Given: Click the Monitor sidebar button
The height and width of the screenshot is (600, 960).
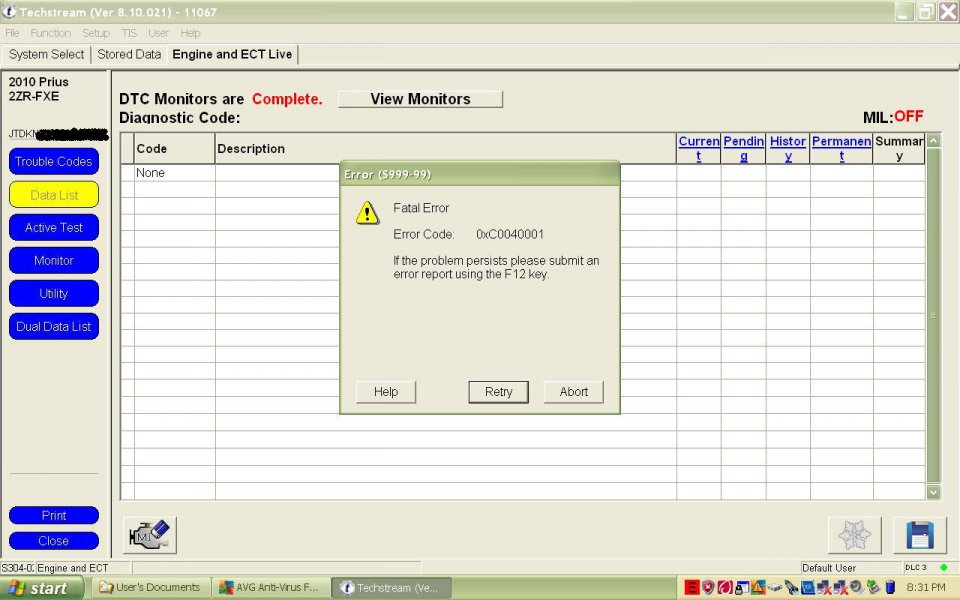Looking at the screenshot, I should coord(54,261).
